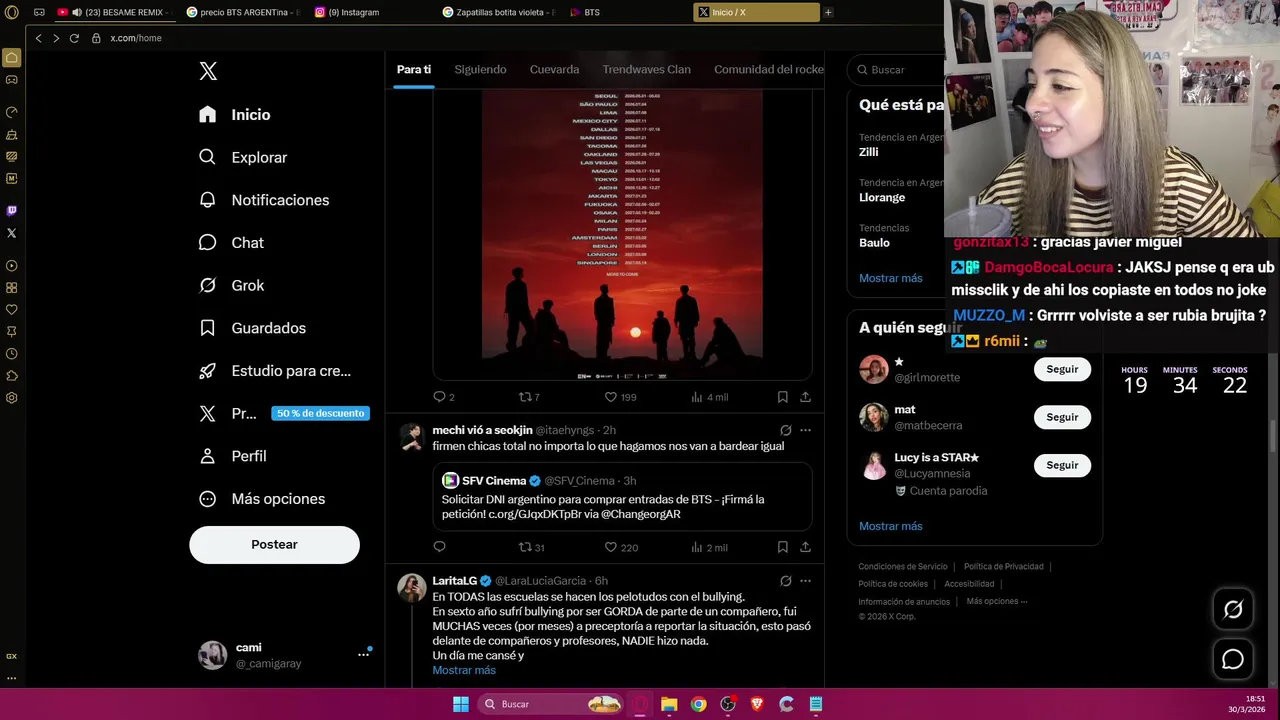Switch to the Instagram browser tab
This screenshot has height=720, width=1280.
(x=371, y=12)
